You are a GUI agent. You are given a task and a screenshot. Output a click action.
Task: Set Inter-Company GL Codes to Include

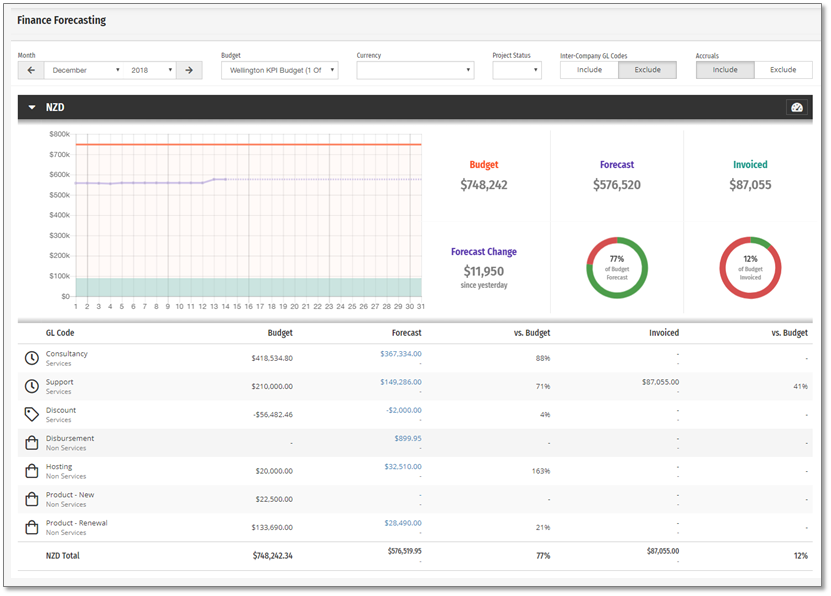pos(589,70)
